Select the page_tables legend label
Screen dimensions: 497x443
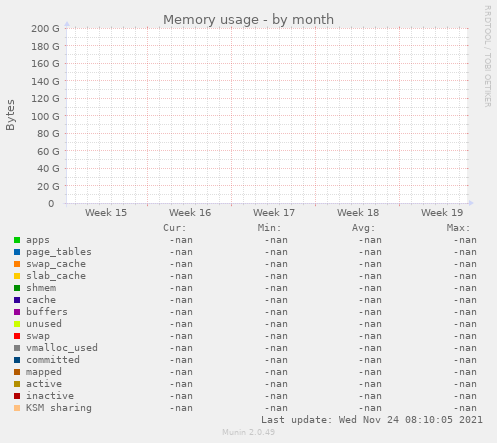[x=59, y=252]
